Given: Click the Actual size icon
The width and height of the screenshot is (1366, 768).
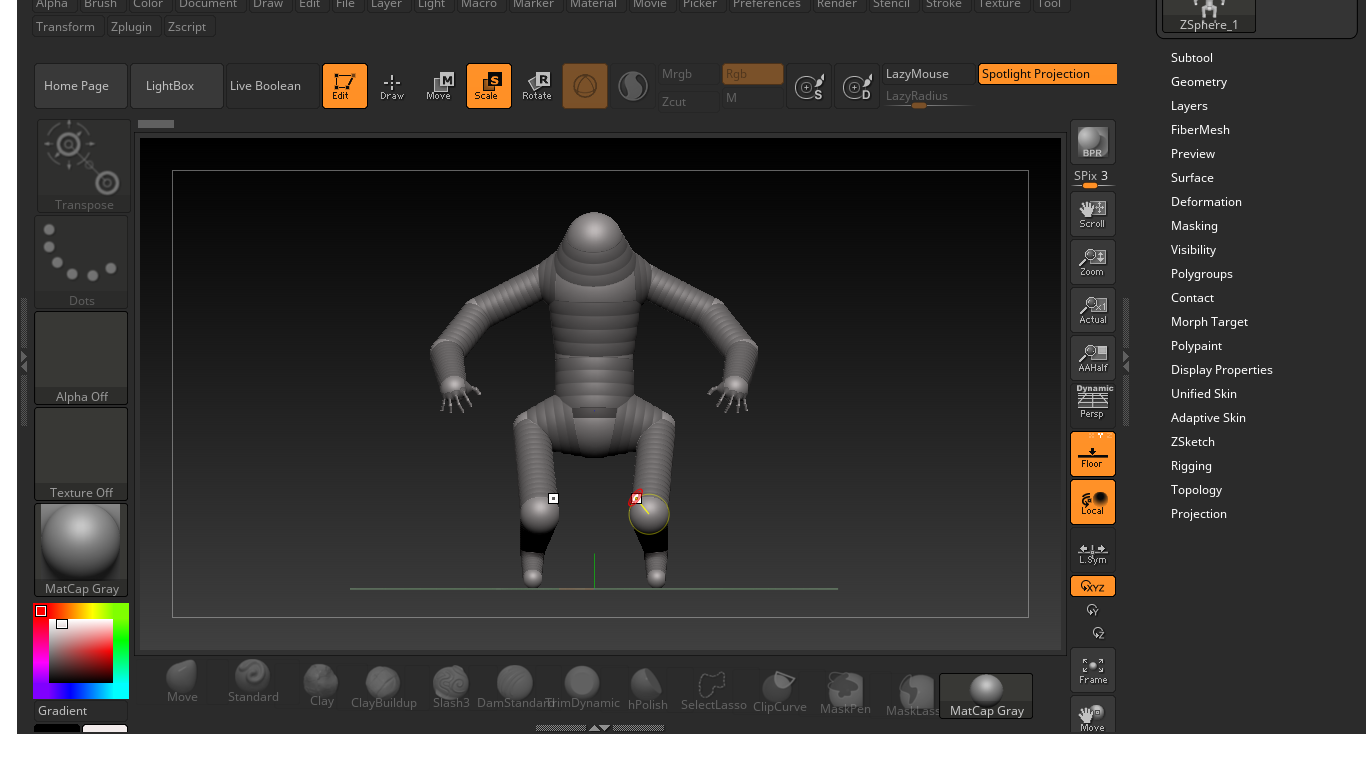Looking at the screenshot, I should [1092, 310].
